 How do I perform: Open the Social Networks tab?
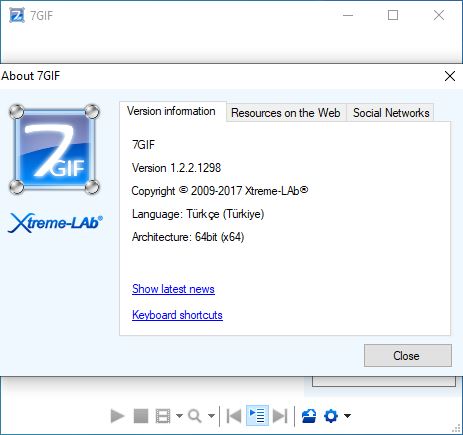pyautogui.click(x=391, y=113)
